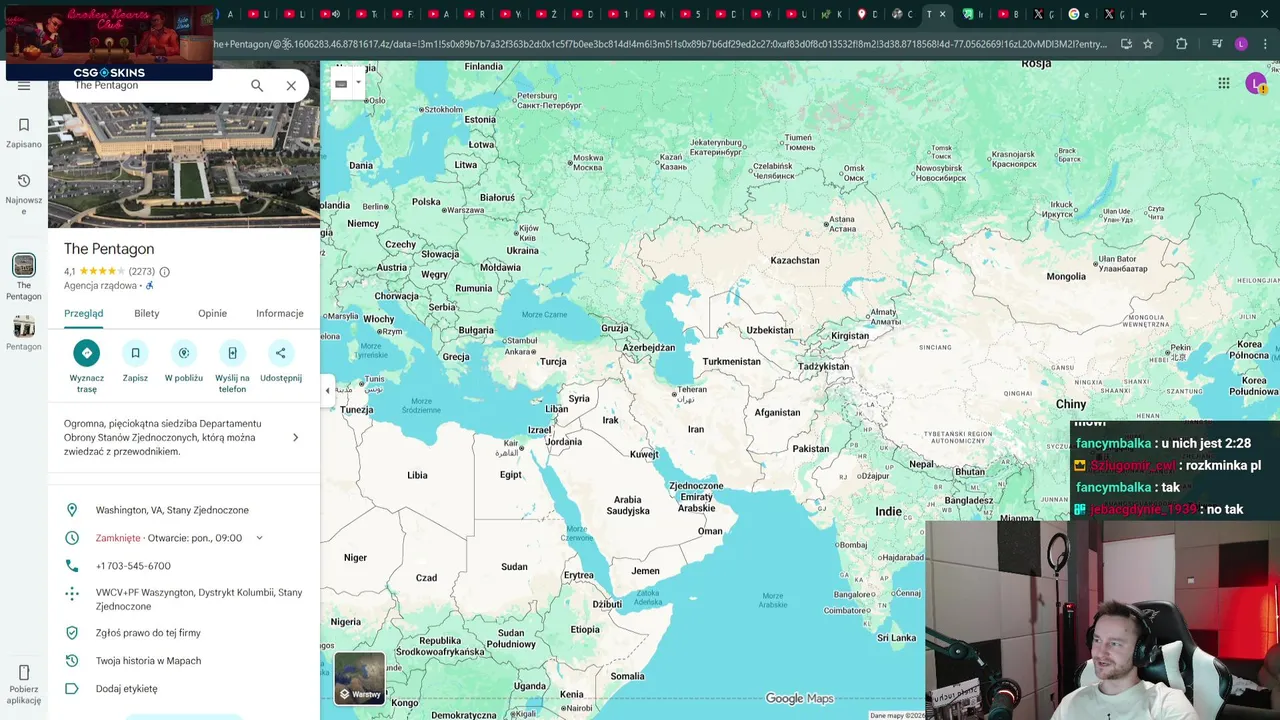Close the active Chrome tab T
The height and width of the screenshot is (720, 1280).
(x=942, y=14)
